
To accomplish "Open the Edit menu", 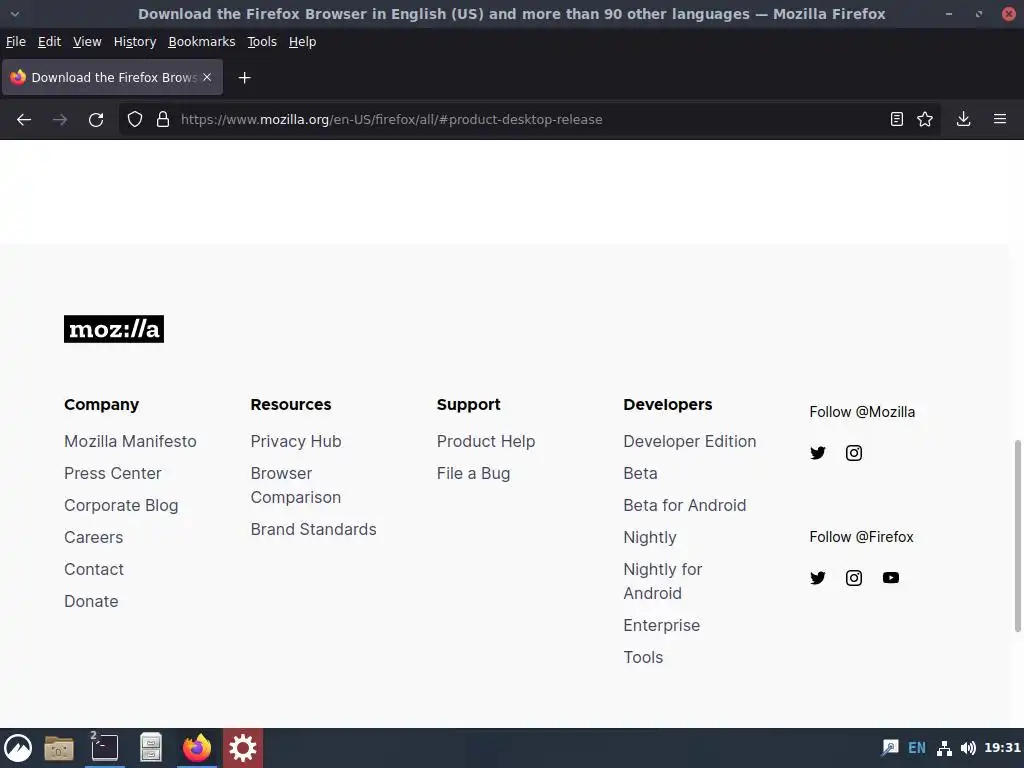I will [x=49, y=42].
